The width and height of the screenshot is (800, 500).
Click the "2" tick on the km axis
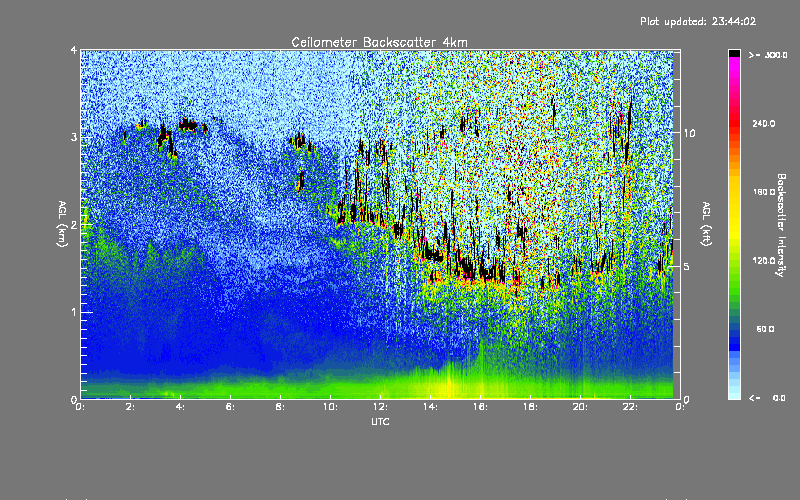[74, 225]
